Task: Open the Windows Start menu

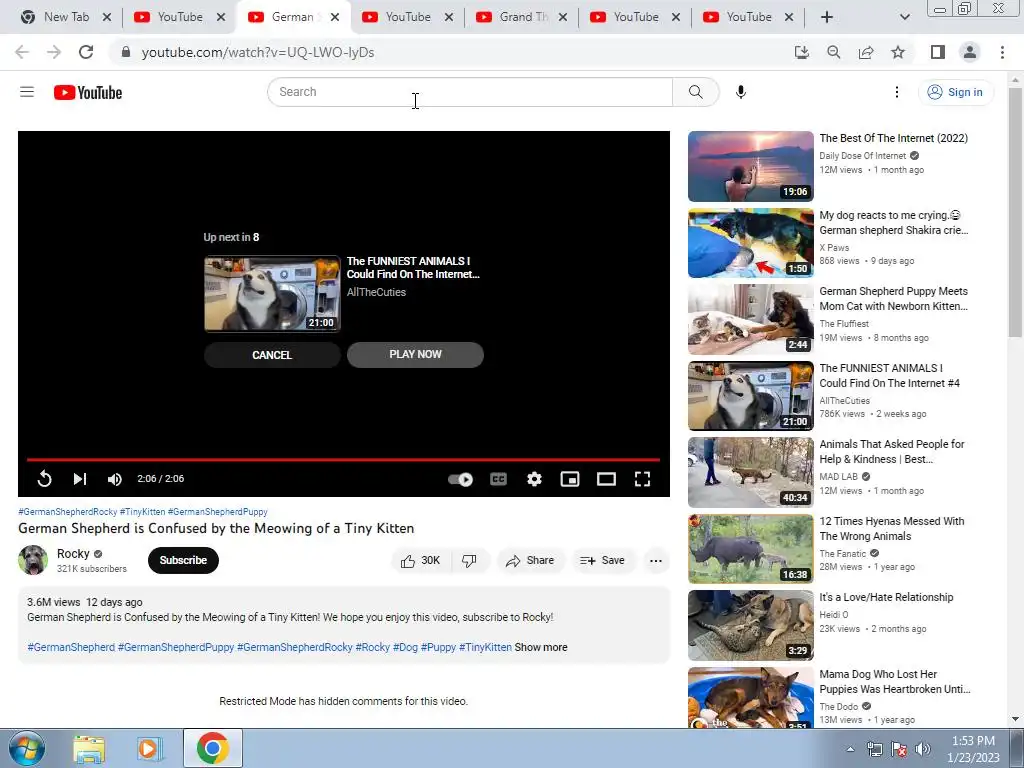Action: pyautogui.click(x=27, y=748)
